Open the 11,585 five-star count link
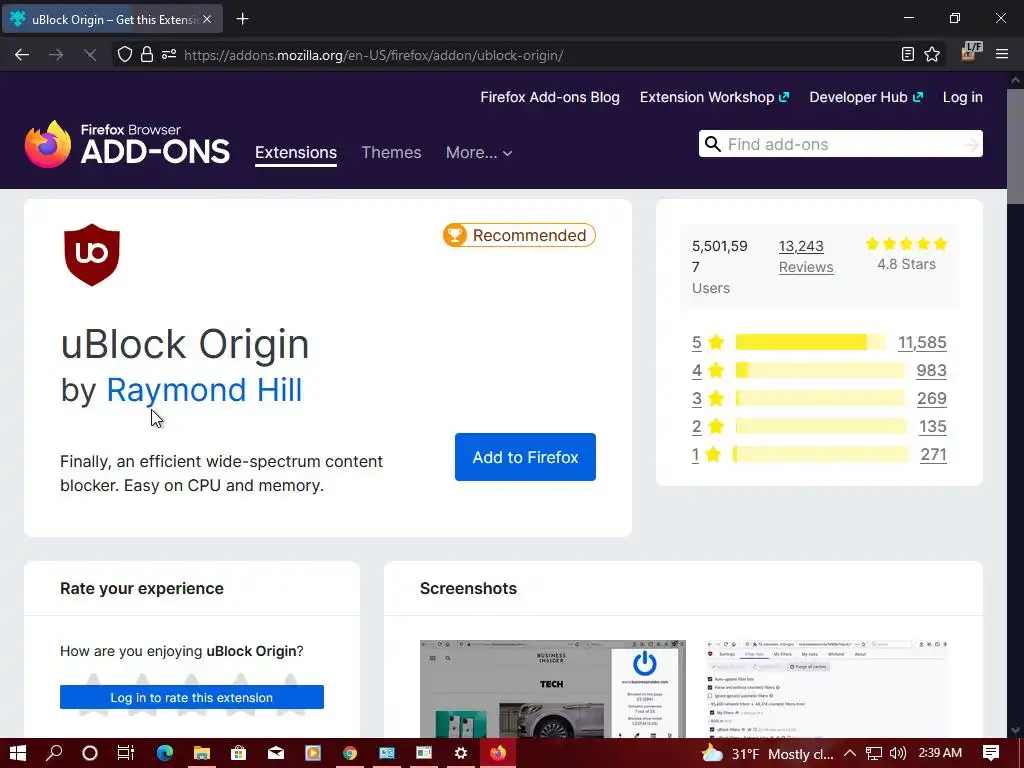Screen dimensions: 1024x768 (922, 342)
